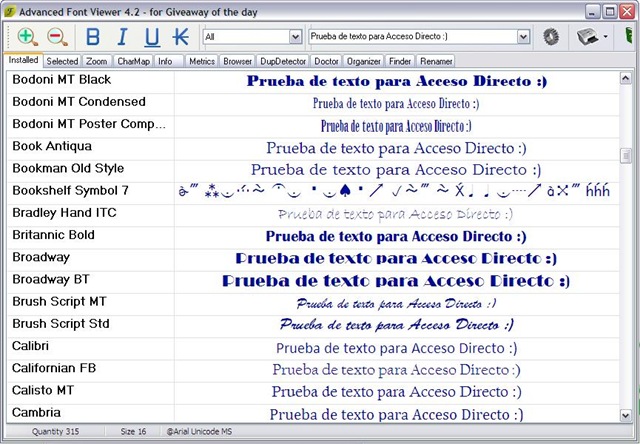640x444 pixels.
Task: Open the DupDetector tab
Action: click(283, 61)
